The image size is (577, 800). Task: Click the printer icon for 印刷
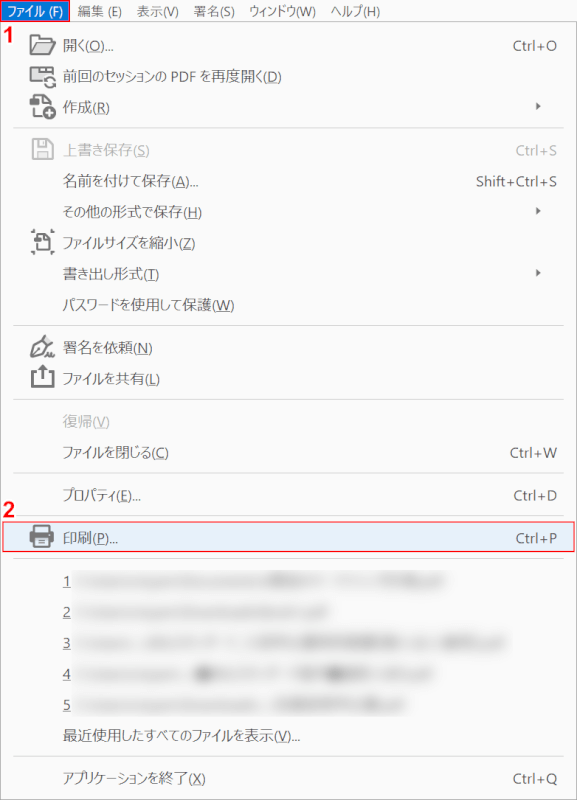click(x=42, y=537)
